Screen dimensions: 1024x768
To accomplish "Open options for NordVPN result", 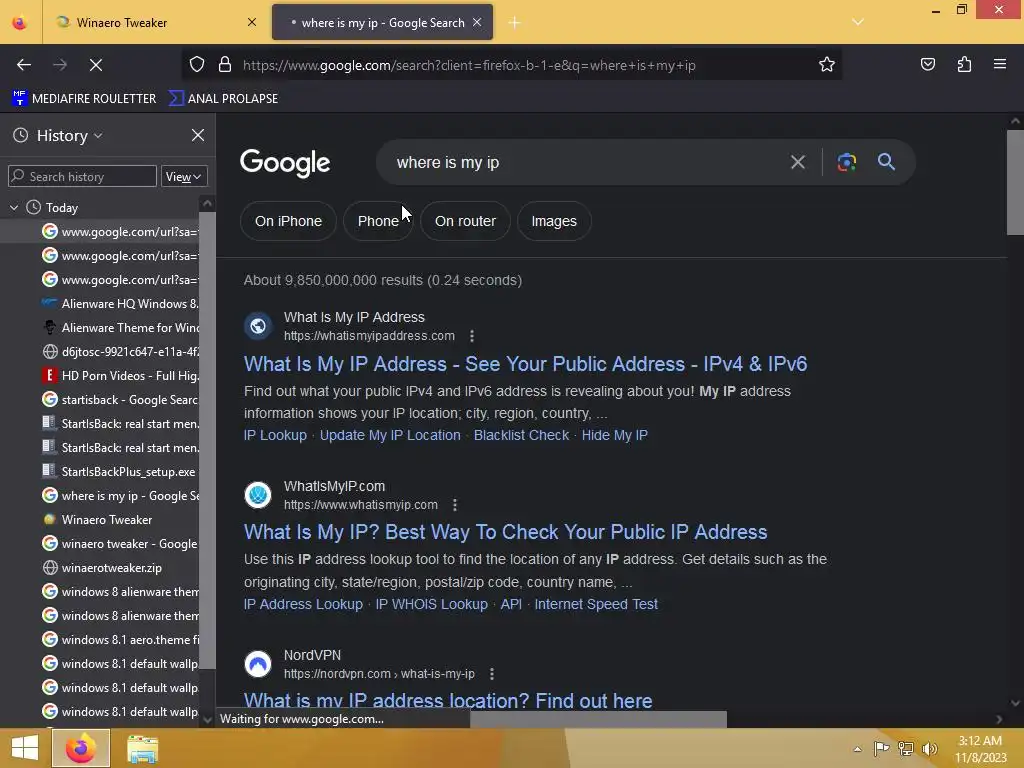I will pos(491,674).
